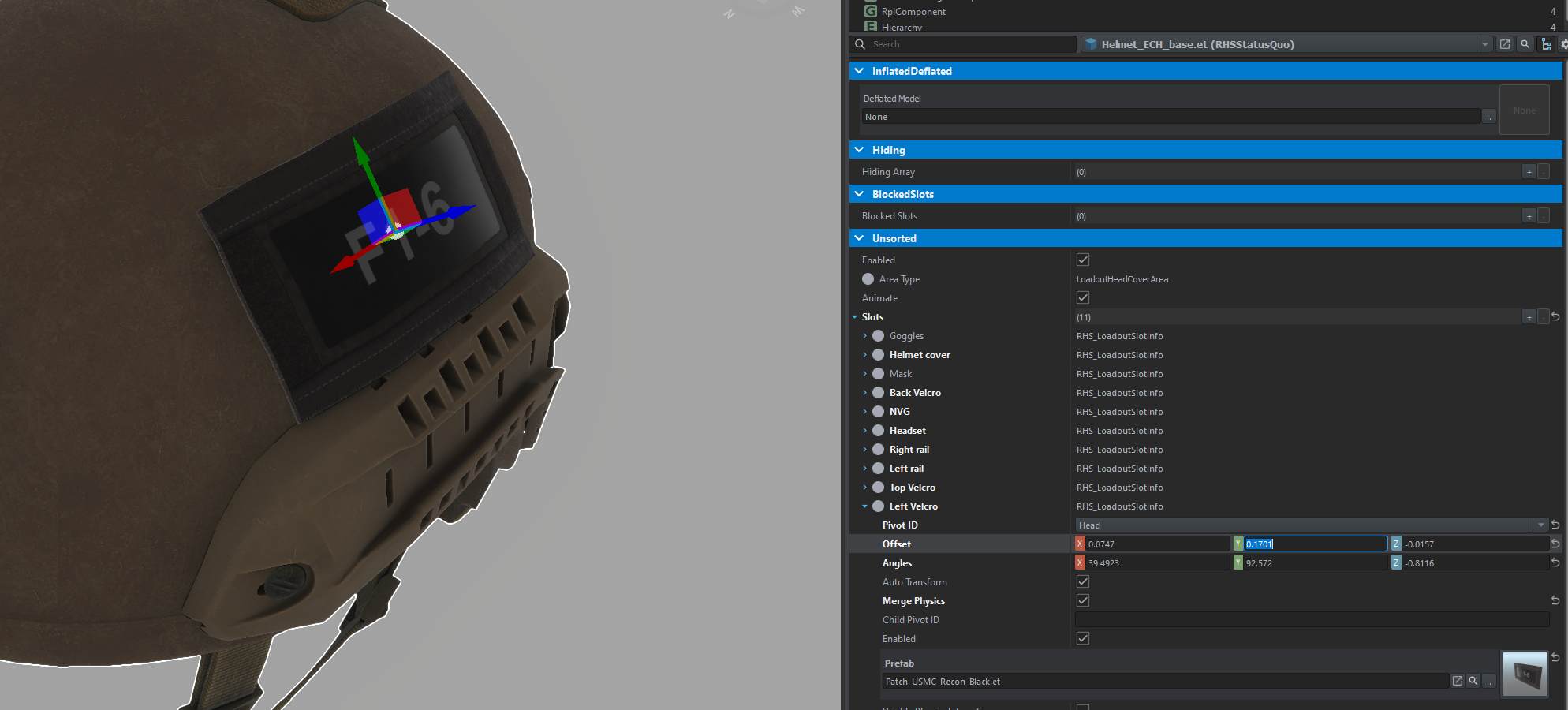
Task: Collapse the InflatedDeflated section
Action: point(859,71)
